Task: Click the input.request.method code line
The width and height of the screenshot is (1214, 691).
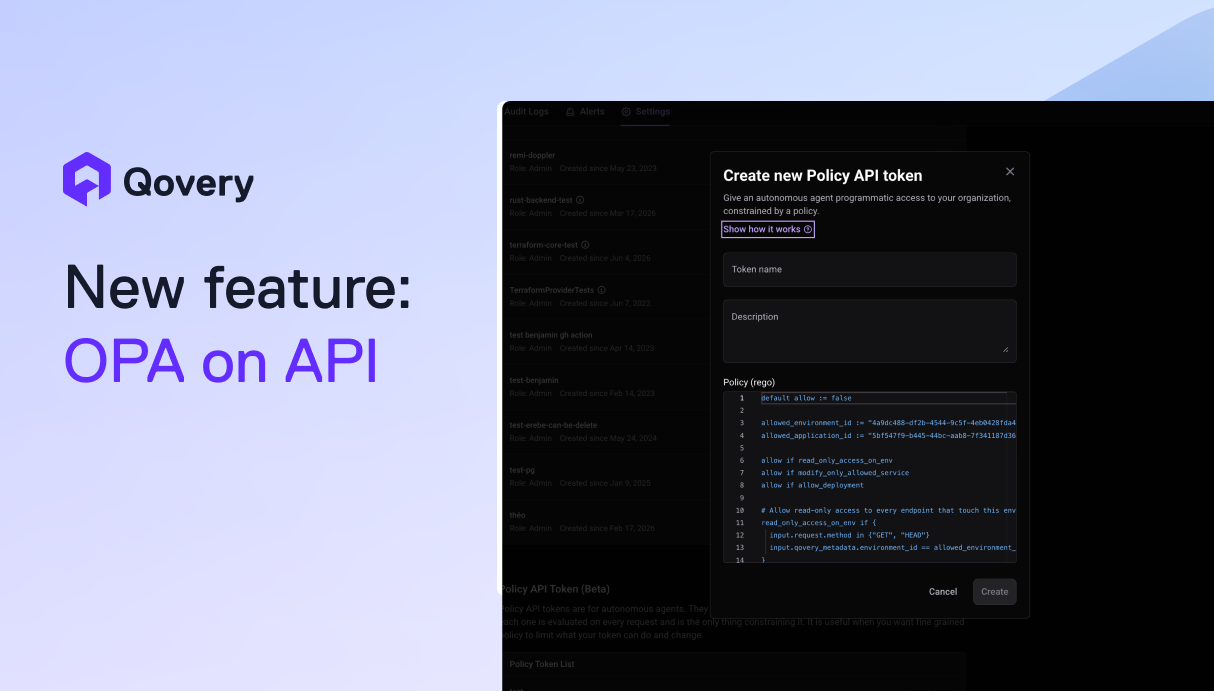Action: pyautogui.click(x=849, y=535)
